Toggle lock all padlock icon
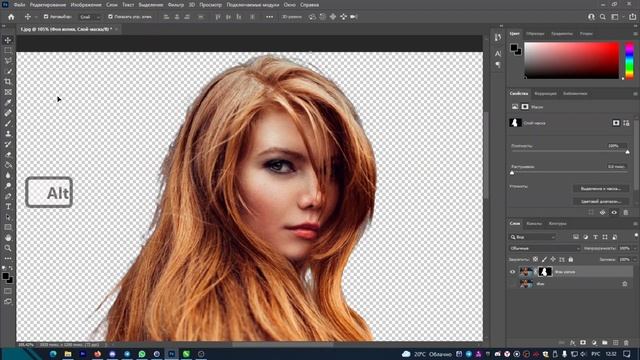The width and height of the screenshot is (640, 360). pos(571,260)
